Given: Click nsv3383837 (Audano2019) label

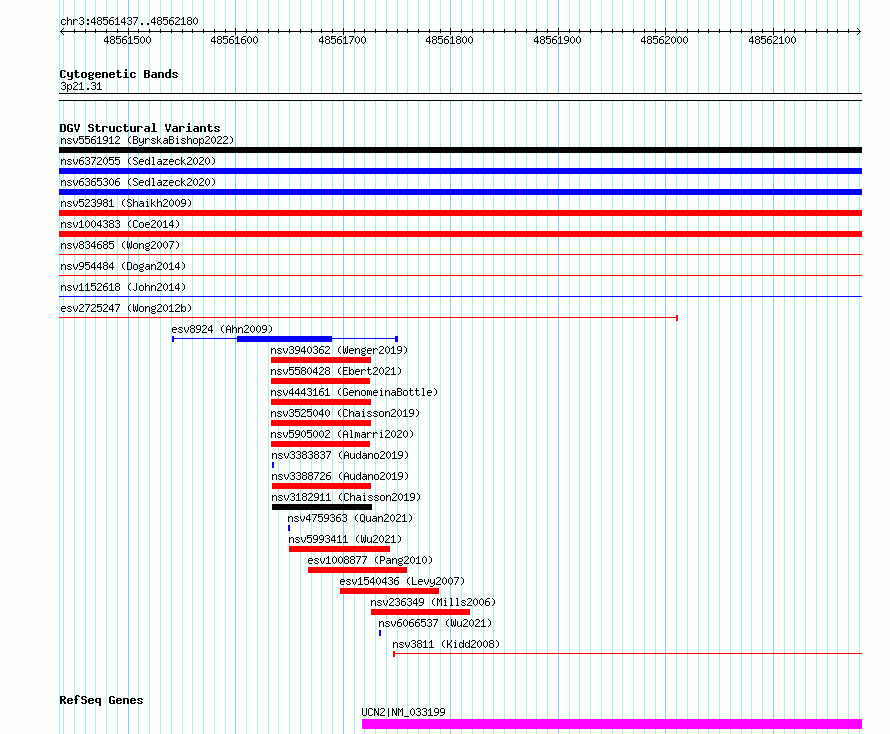Looking at the screenshot, I should (340, 455).
